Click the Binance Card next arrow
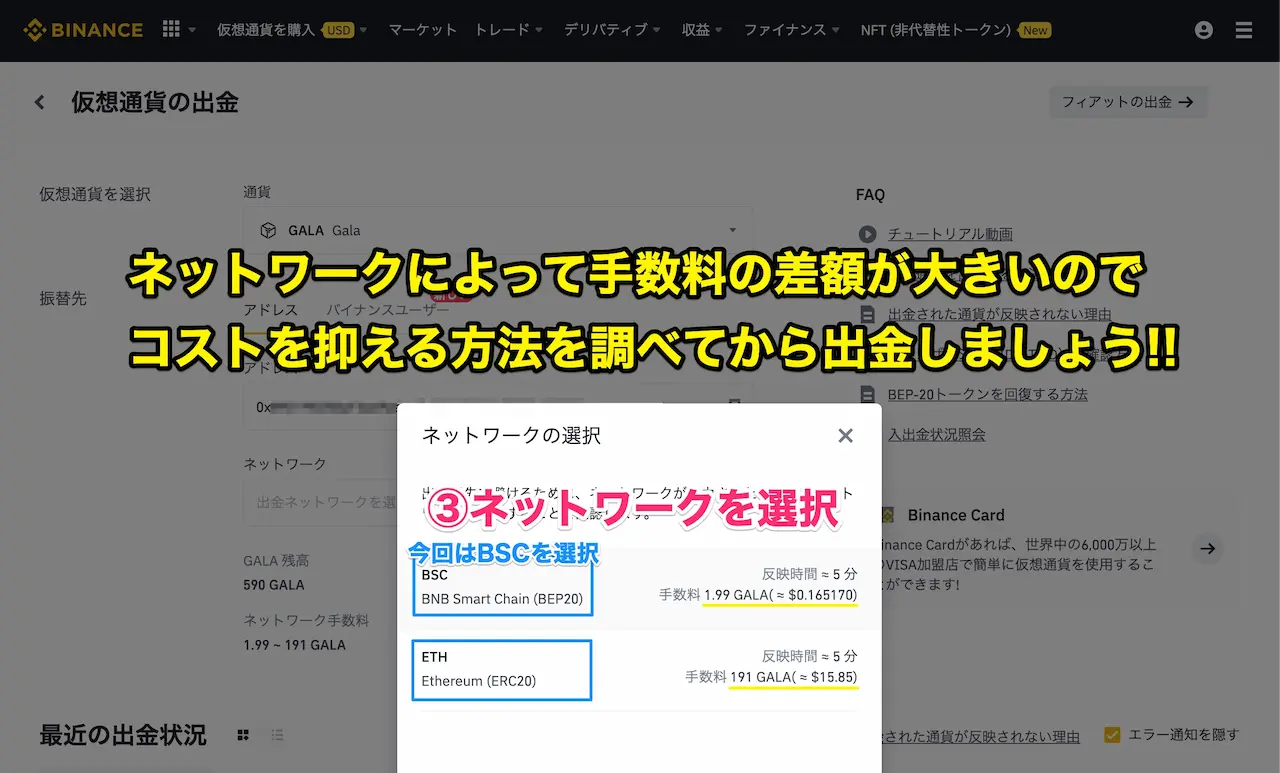Image resolution: width=1280 pixels, height=773 pixels. 1208,548
